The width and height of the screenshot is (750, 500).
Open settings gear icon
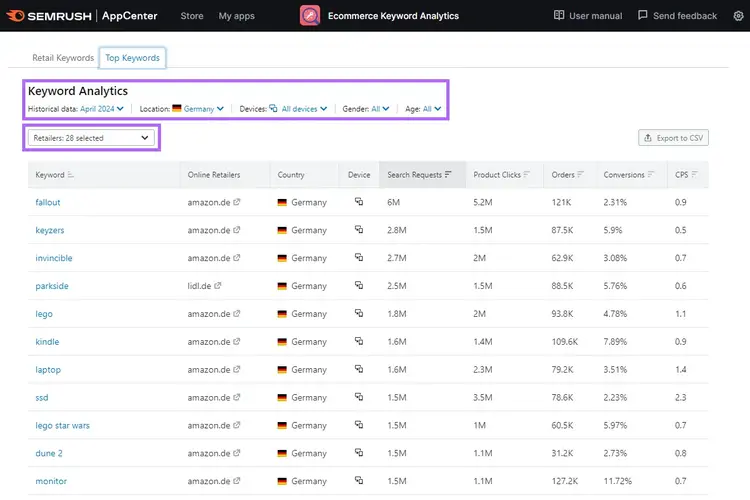click(739, 16)
